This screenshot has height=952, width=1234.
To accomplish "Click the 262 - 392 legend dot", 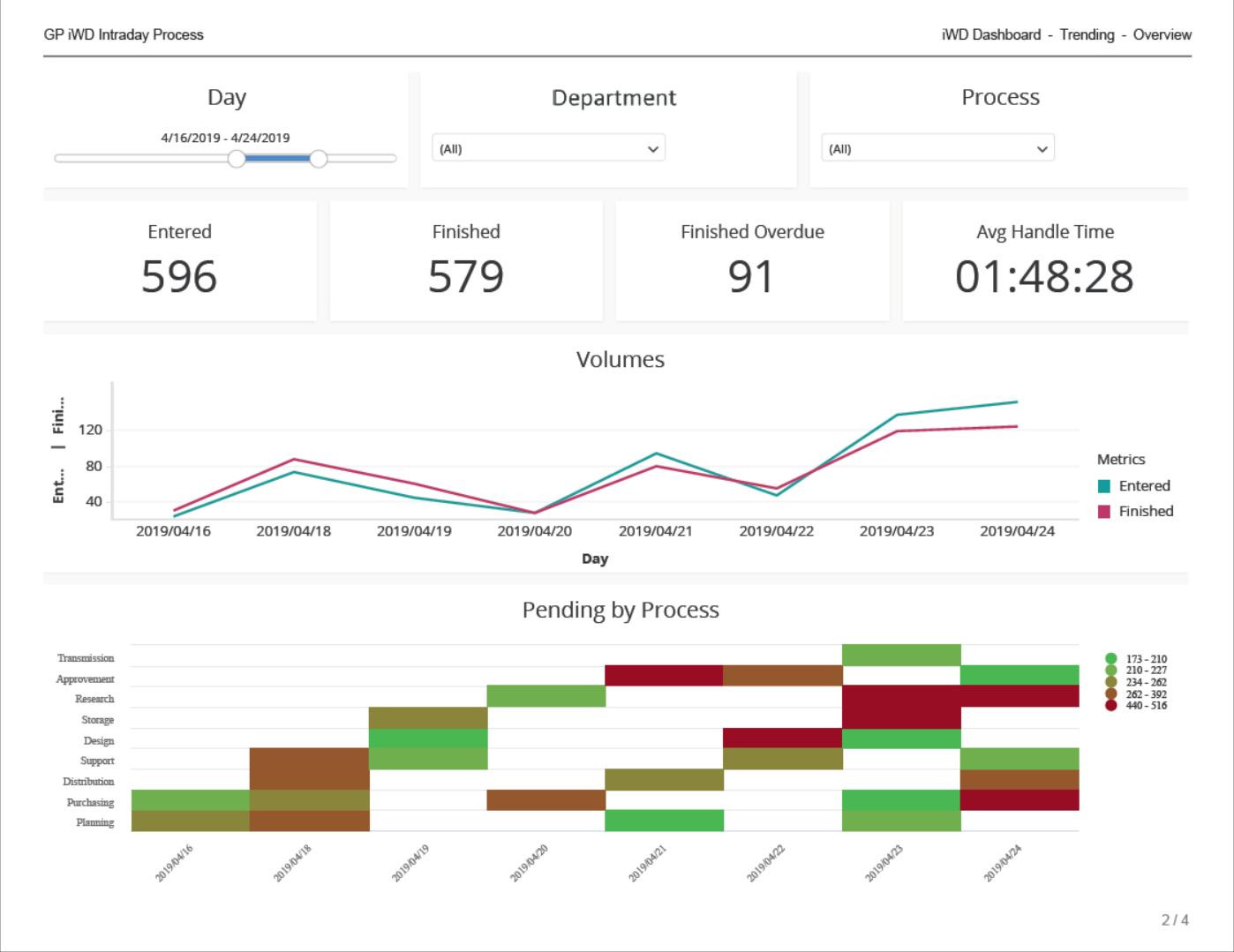I will (x=1110, y=693).
